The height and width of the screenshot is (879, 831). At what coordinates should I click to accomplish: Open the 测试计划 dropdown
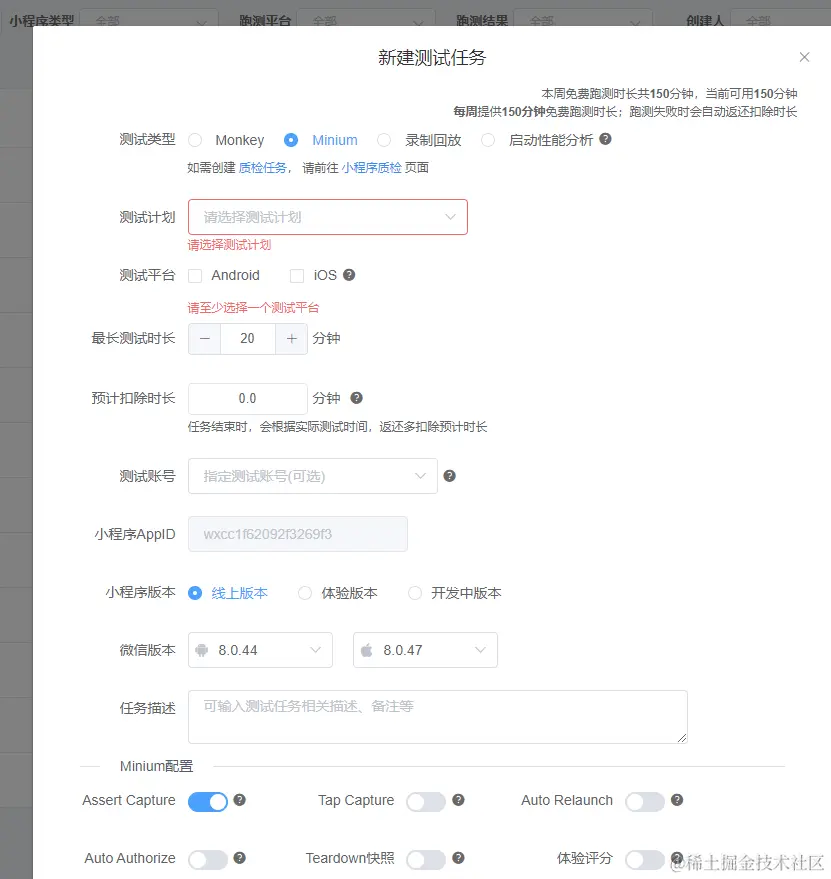pyautogui.click(x=327, y=217)
